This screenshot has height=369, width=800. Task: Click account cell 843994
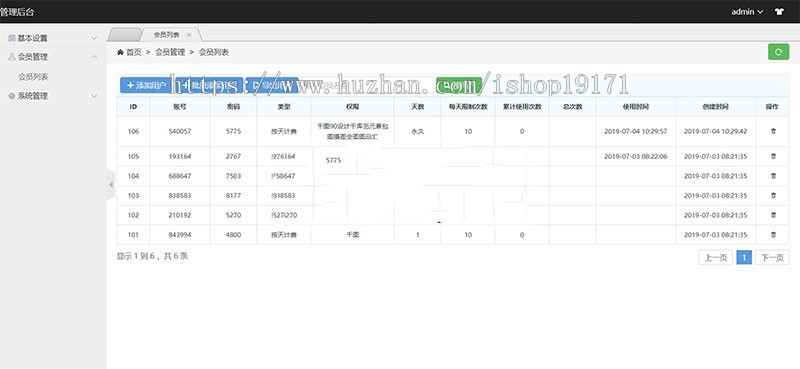pos(180,235)
